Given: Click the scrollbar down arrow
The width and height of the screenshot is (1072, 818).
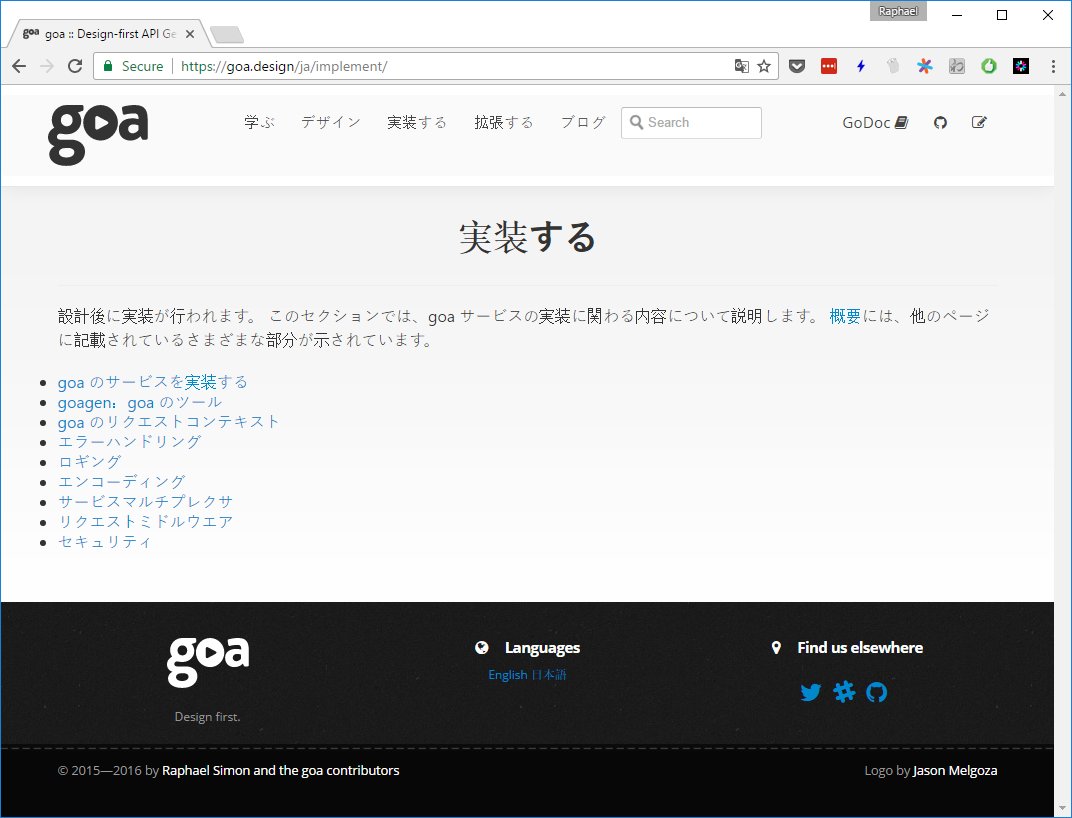Looking at the screenshot, I should click(1062, 808).
